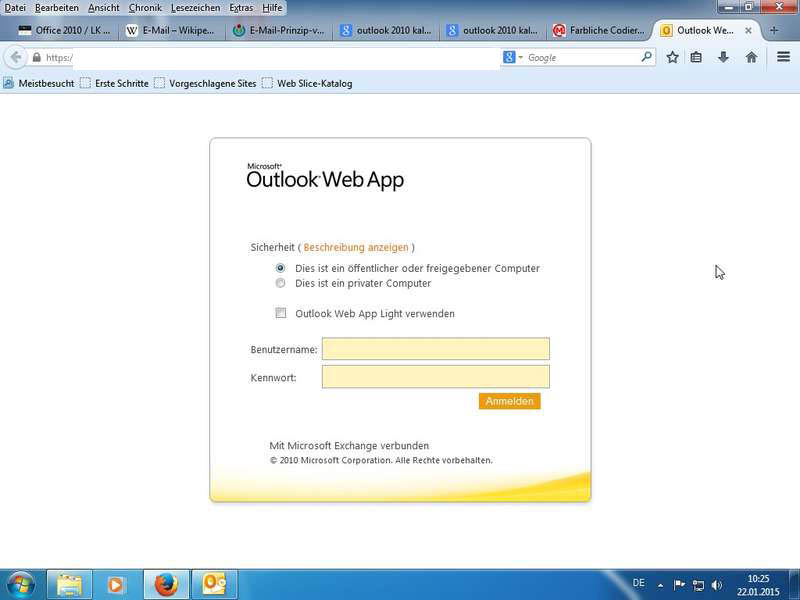The image size is (800, 600).
Task: Open the downloads arrow icon
Action: 723,57
